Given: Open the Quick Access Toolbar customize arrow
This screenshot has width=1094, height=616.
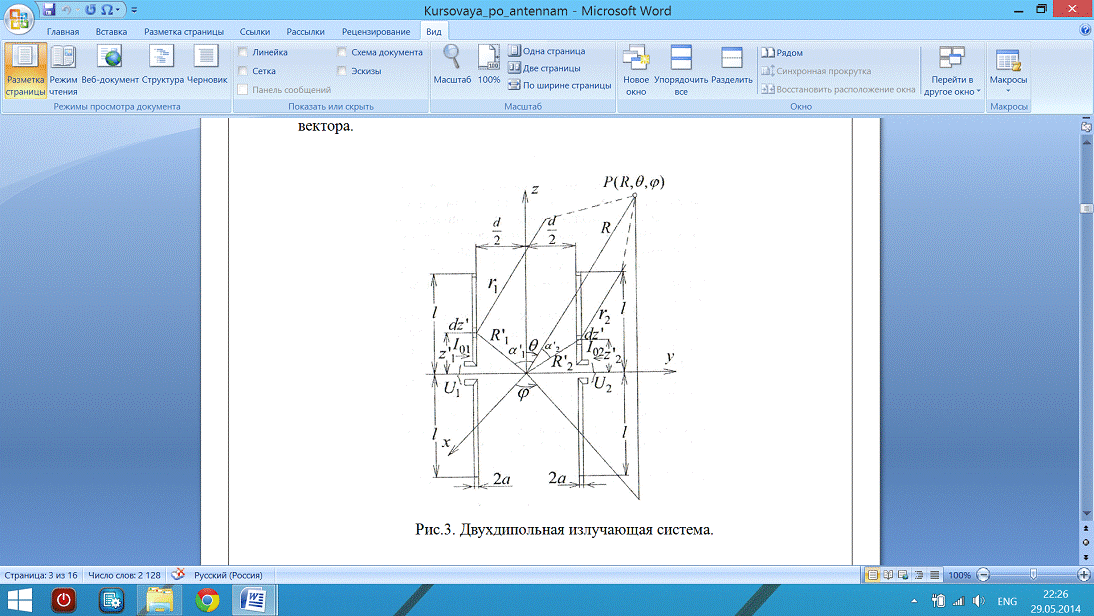Looking at the screenshot, I should point(134,9).
